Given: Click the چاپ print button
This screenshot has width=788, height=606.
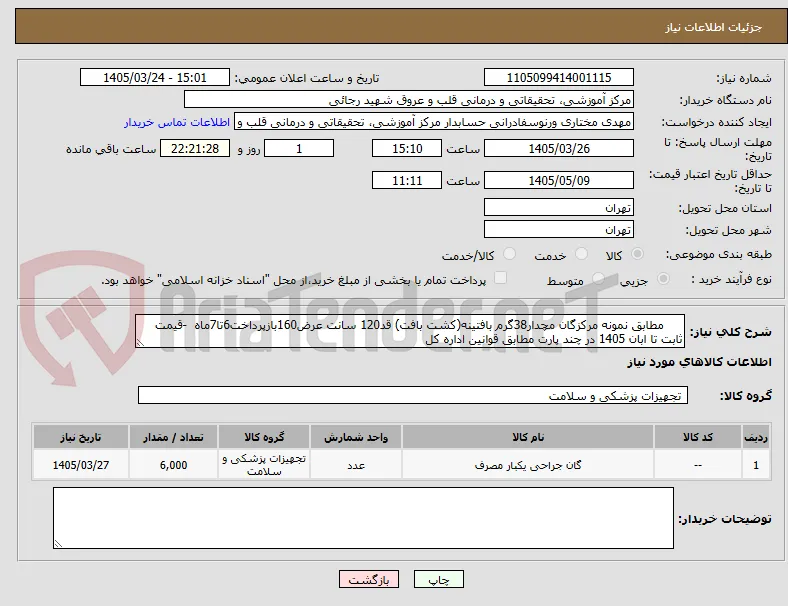Looking at the screenshot, I should tap(439, 579).
